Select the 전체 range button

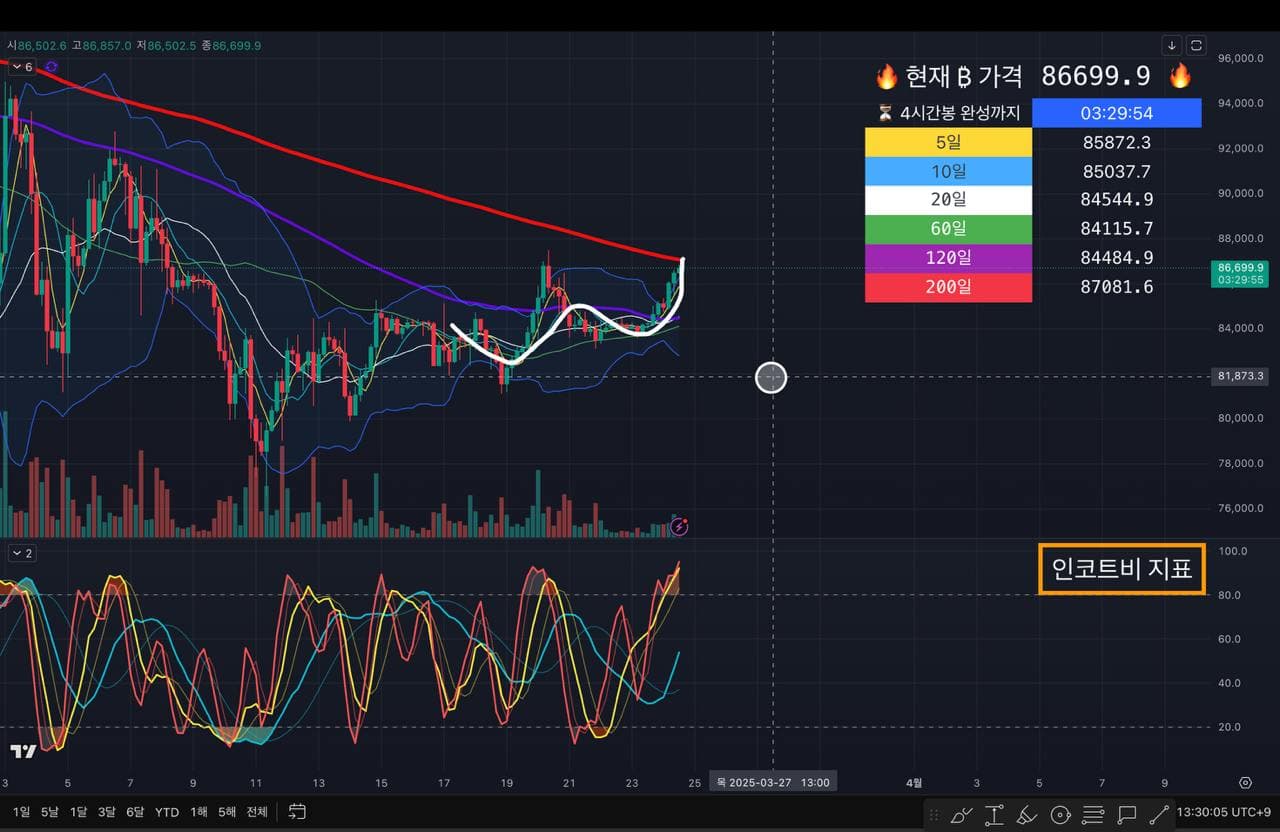(257, 812)
